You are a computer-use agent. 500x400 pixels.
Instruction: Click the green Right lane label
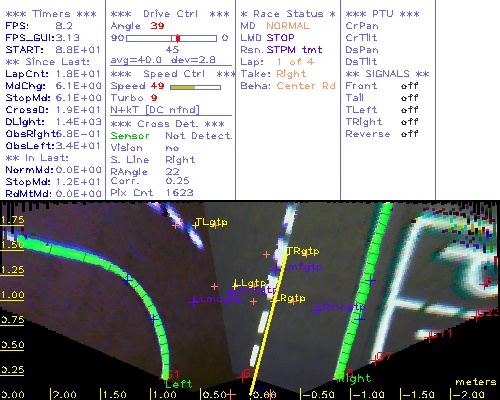click(x=354, y=378)
